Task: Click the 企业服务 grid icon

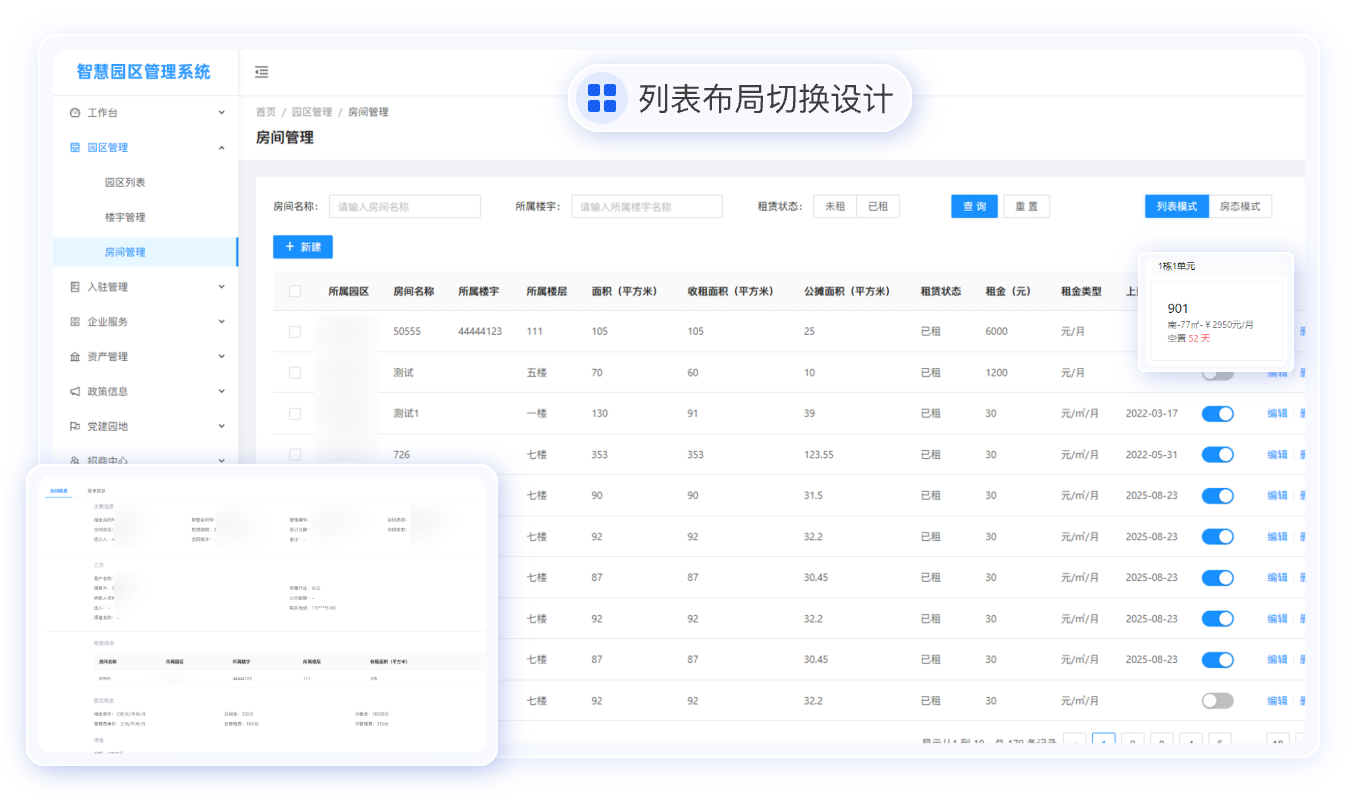Action: pos(75,322)
